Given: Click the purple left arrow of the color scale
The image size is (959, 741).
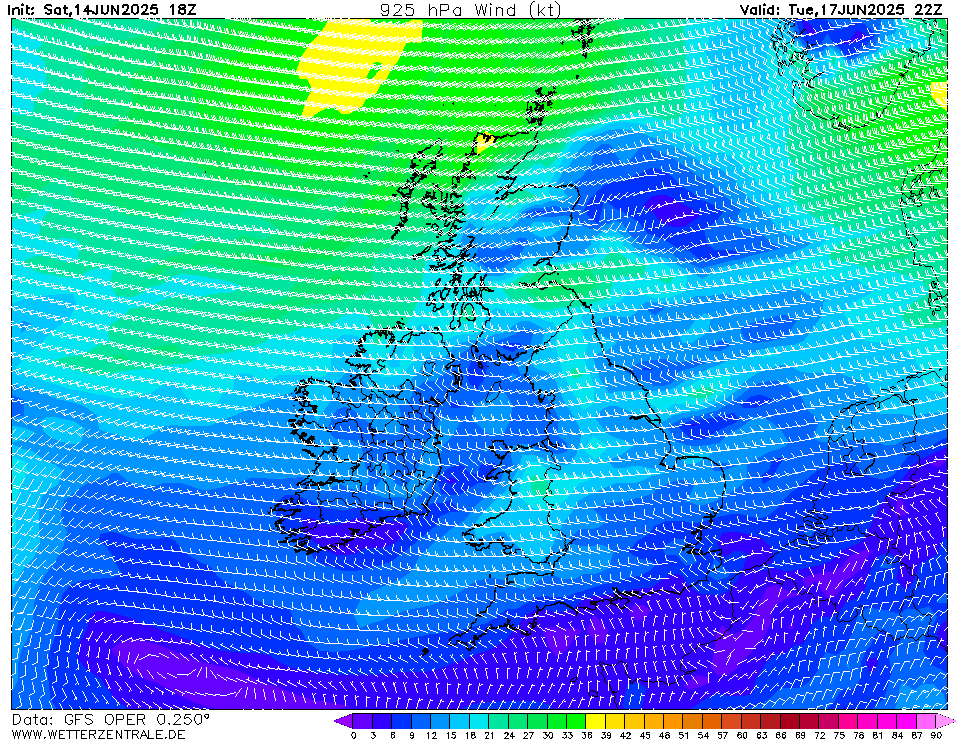Looking at the screenshot, I should pos(343,720).
